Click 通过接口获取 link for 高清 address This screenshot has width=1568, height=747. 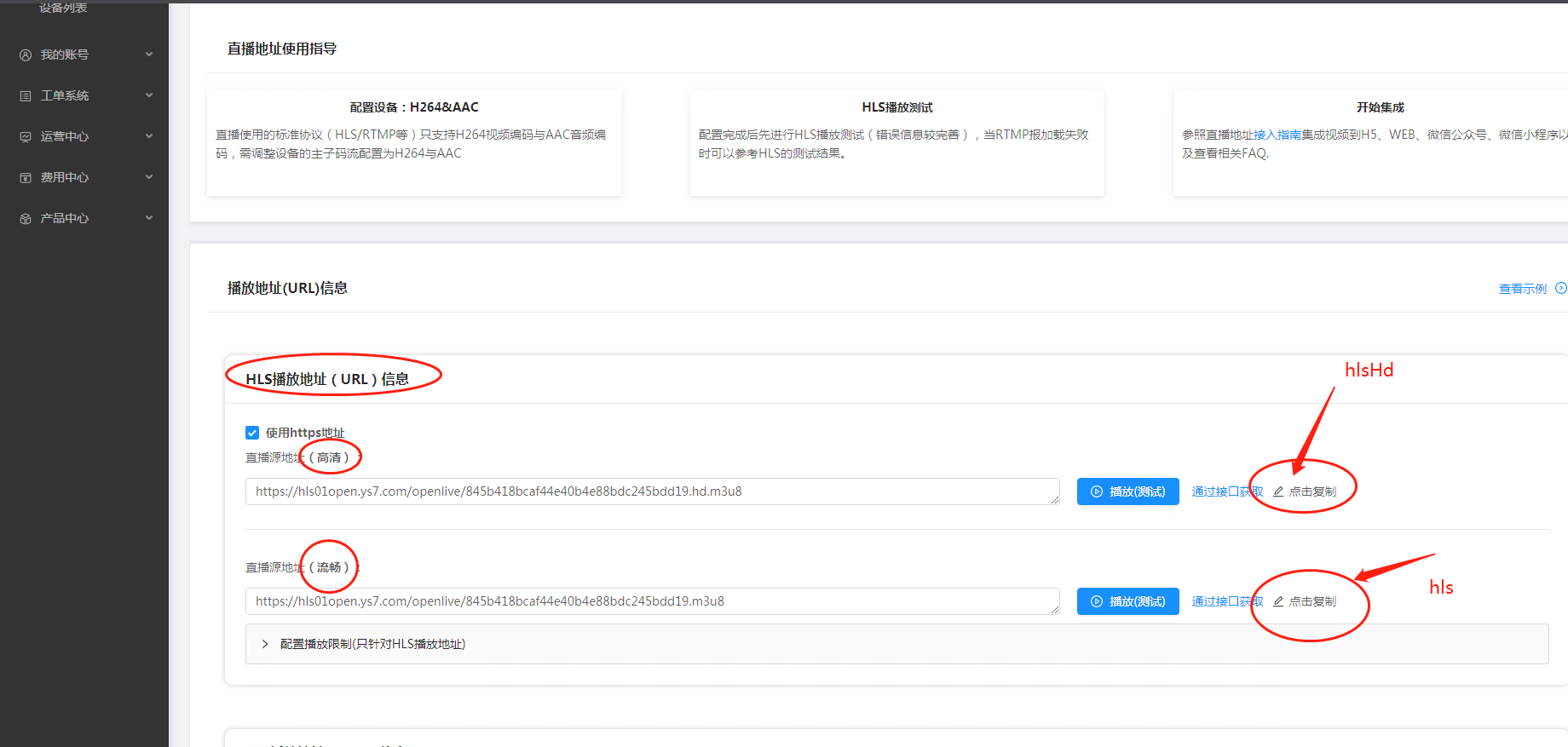pos(1225,491)
